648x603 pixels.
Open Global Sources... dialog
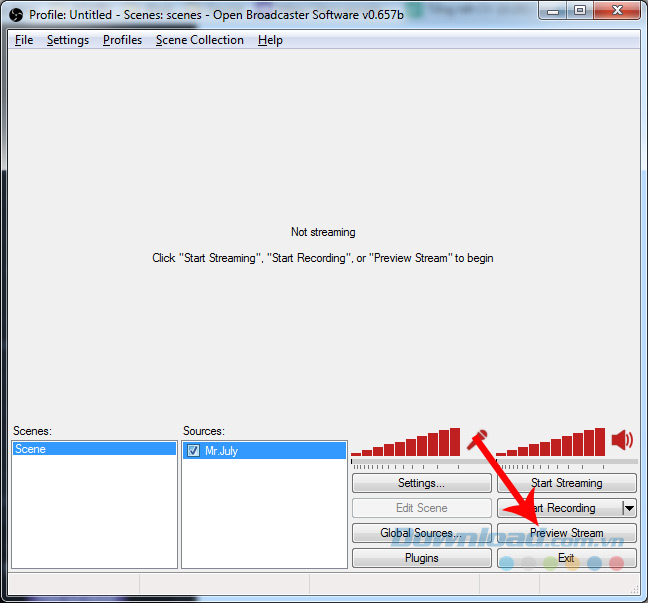(422, 533)
